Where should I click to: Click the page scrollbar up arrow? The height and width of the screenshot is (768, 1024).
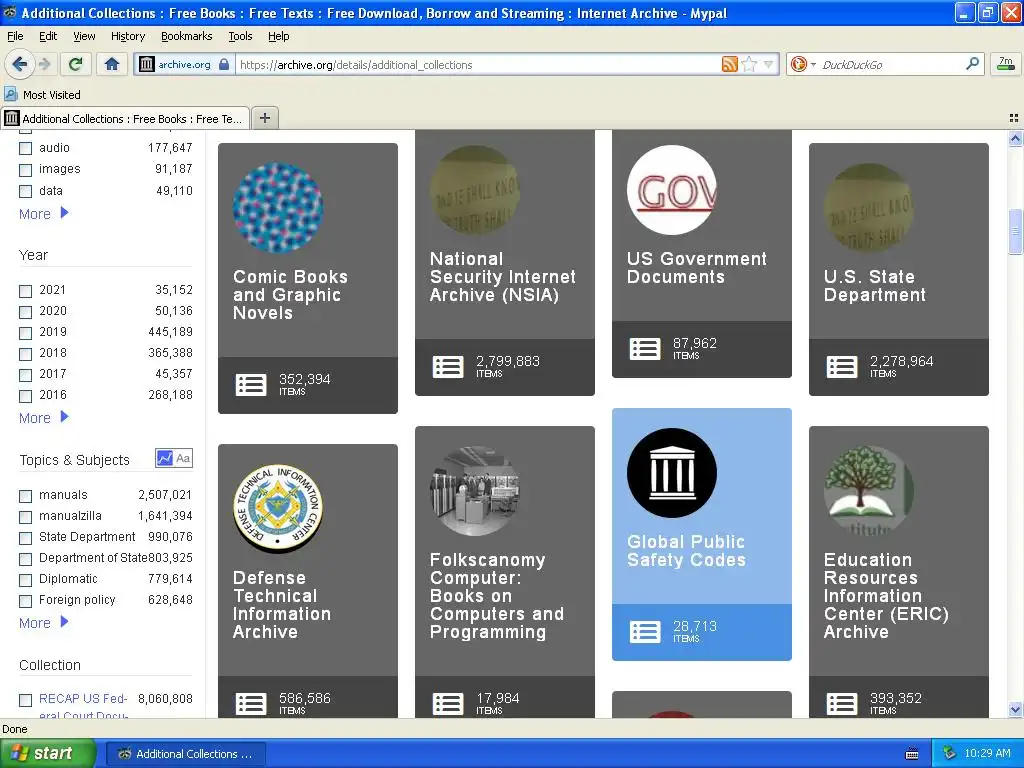click(1015, 138)
